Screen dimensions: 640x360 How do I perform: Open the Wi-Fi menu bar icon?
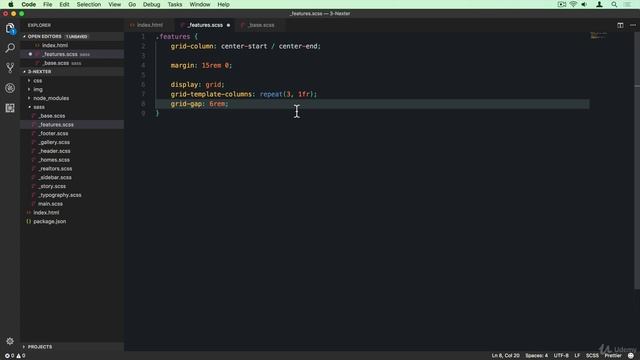pyautogui.click(x=573, y=4)
